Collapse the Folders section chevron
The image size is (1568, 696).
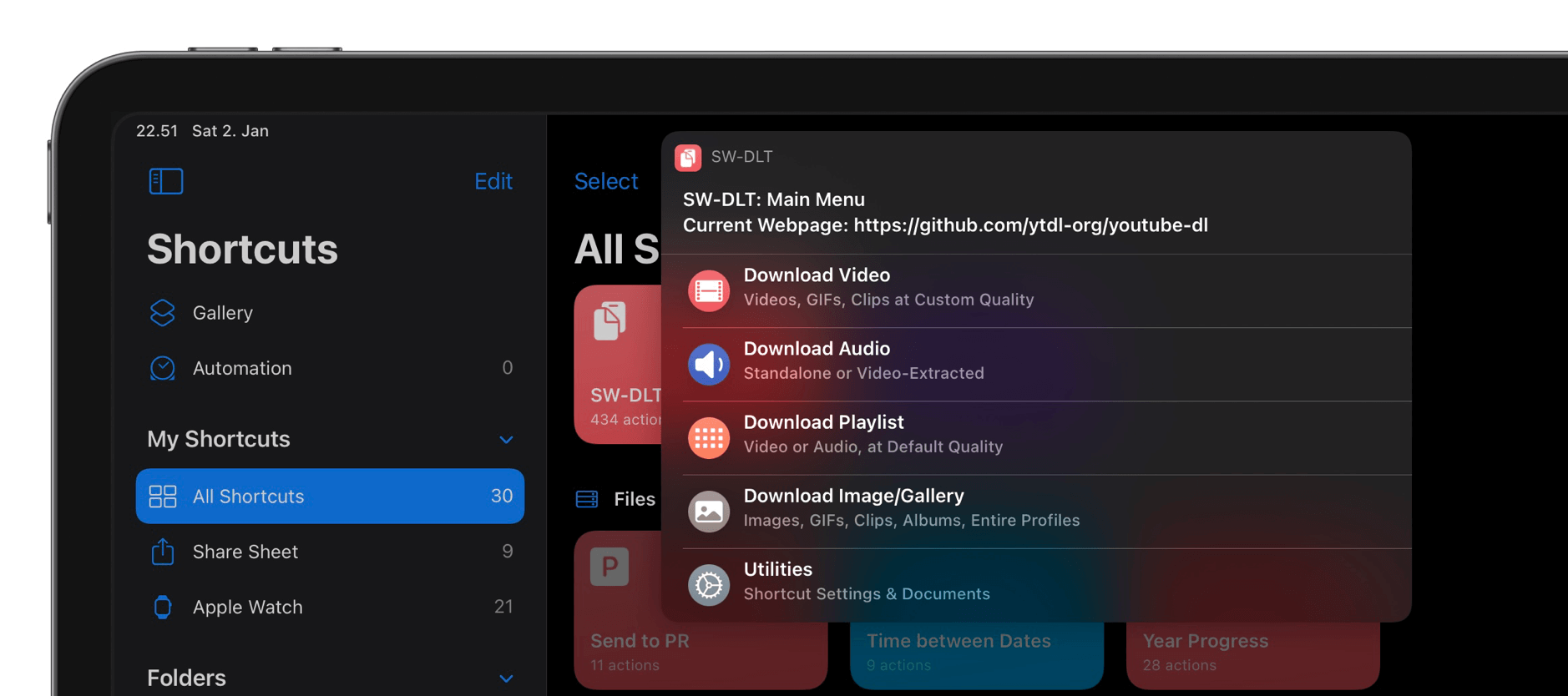point(506,678)
